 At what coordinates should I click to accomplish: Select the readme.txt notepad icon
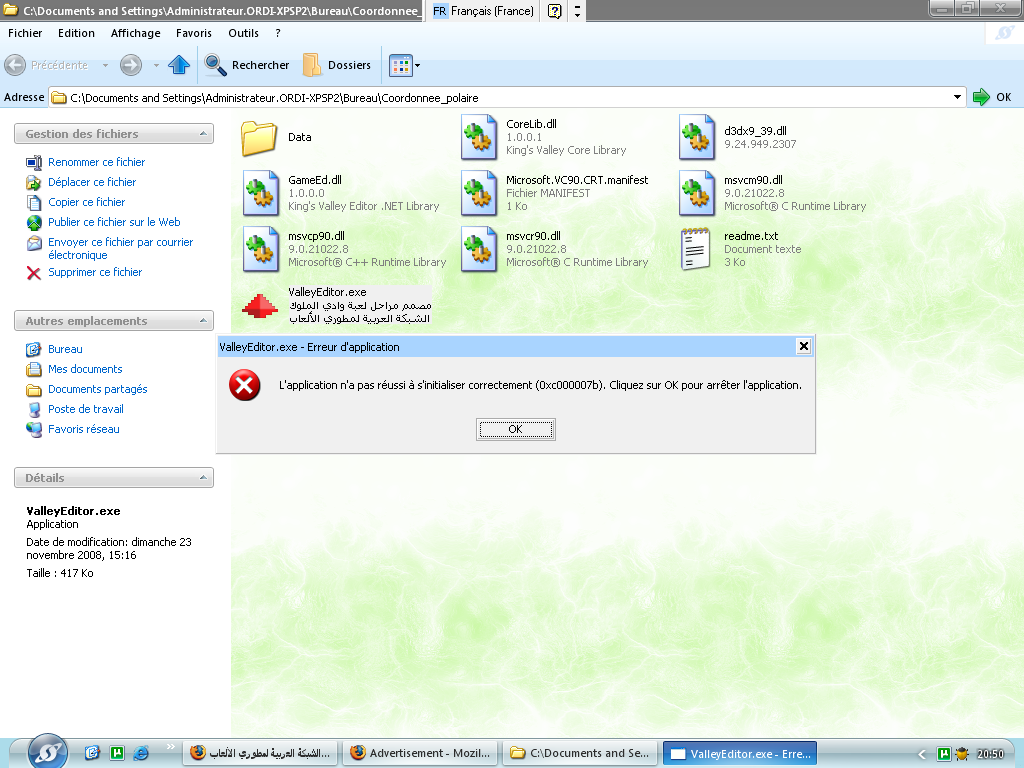[696, 249]
